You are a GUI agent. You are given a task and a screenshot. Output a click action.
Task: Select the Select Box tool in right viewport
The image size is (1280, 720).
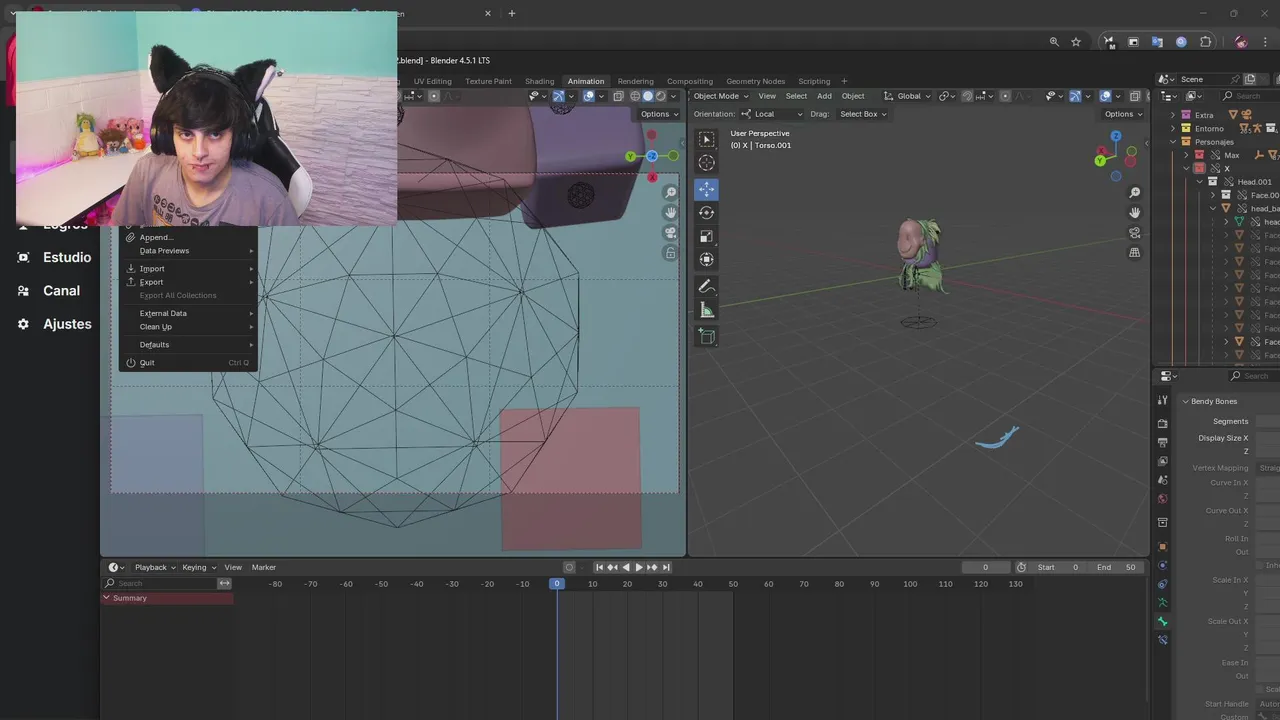(x=706, y=139)
